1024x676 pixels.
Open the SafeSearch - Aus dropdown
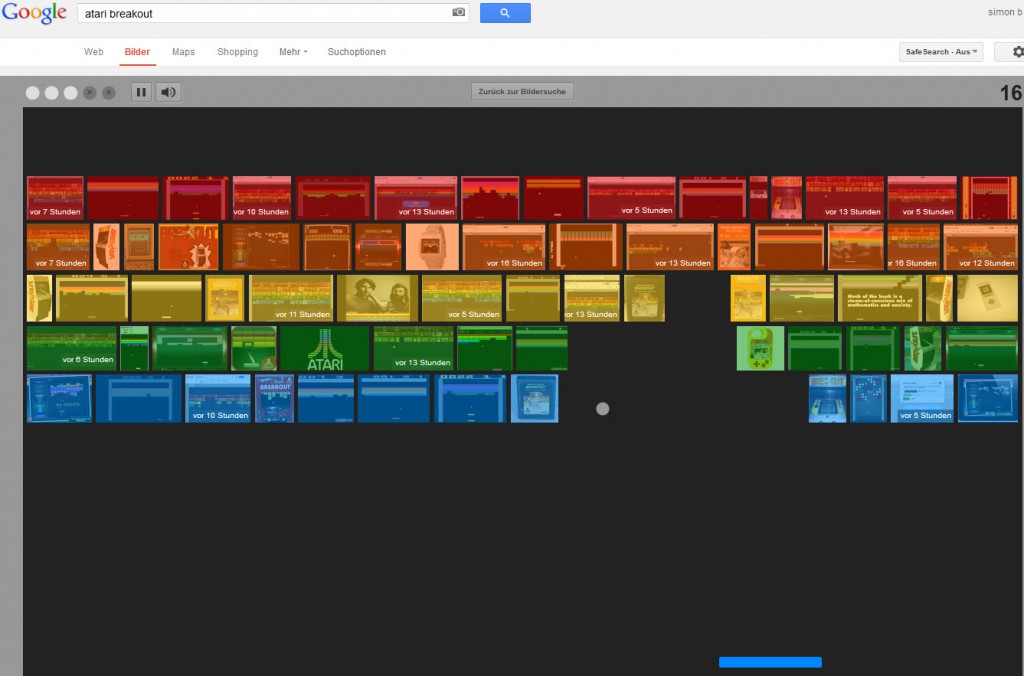pos(941,52)
